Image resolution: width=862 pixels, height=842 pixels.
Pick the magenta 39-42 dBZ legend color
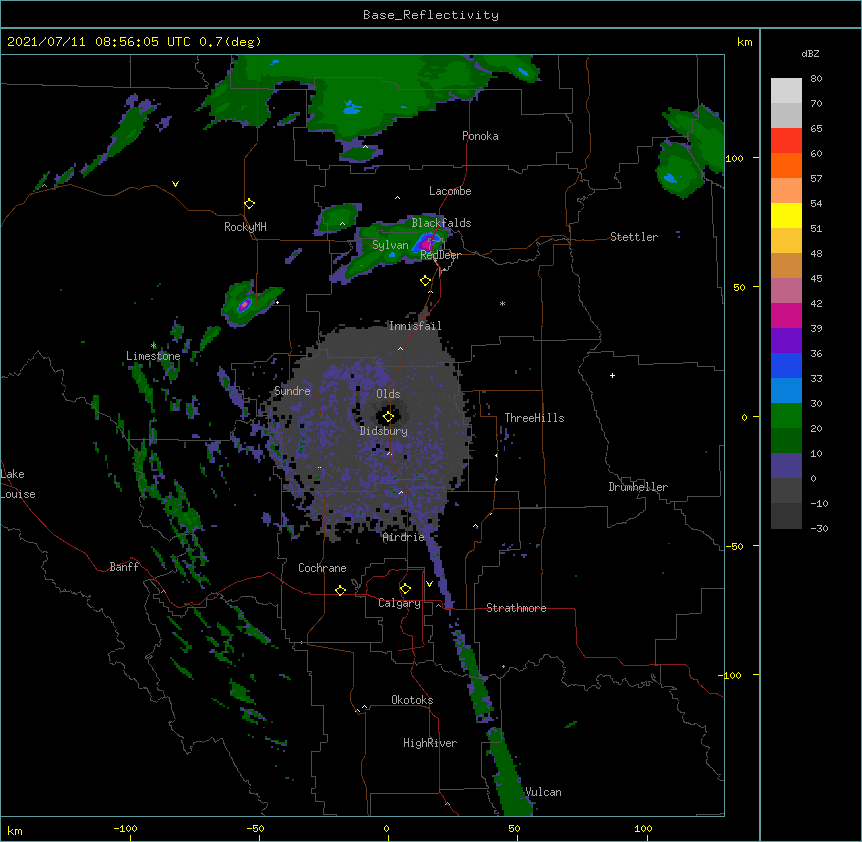click(x=786, y=315)
